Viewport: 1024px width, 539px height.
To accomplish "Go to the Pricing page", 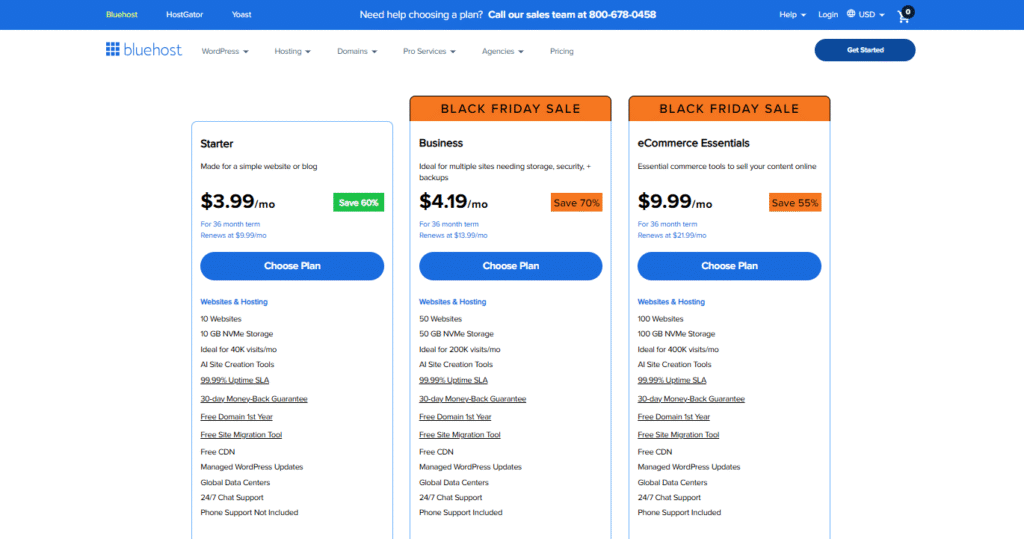I will tap(562, 51).
